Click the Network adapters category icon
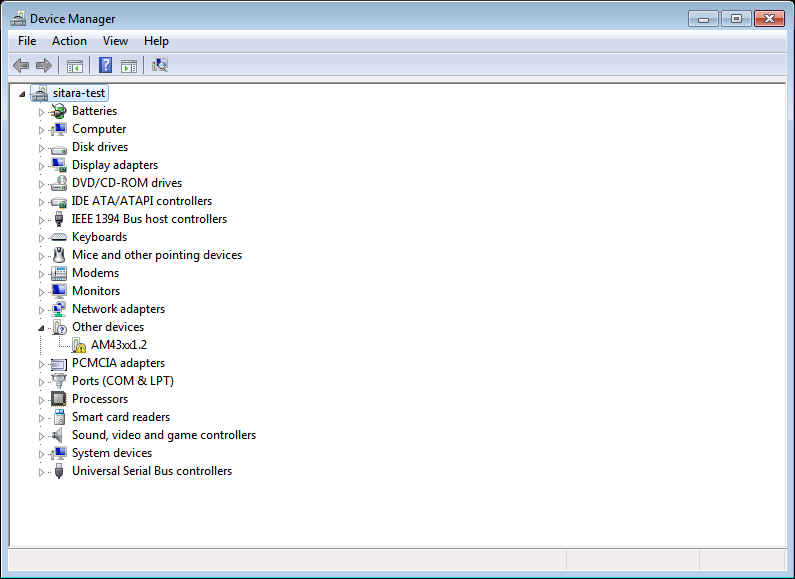The width and height of the screenshot is (795, 579). [x=59, y=309]
